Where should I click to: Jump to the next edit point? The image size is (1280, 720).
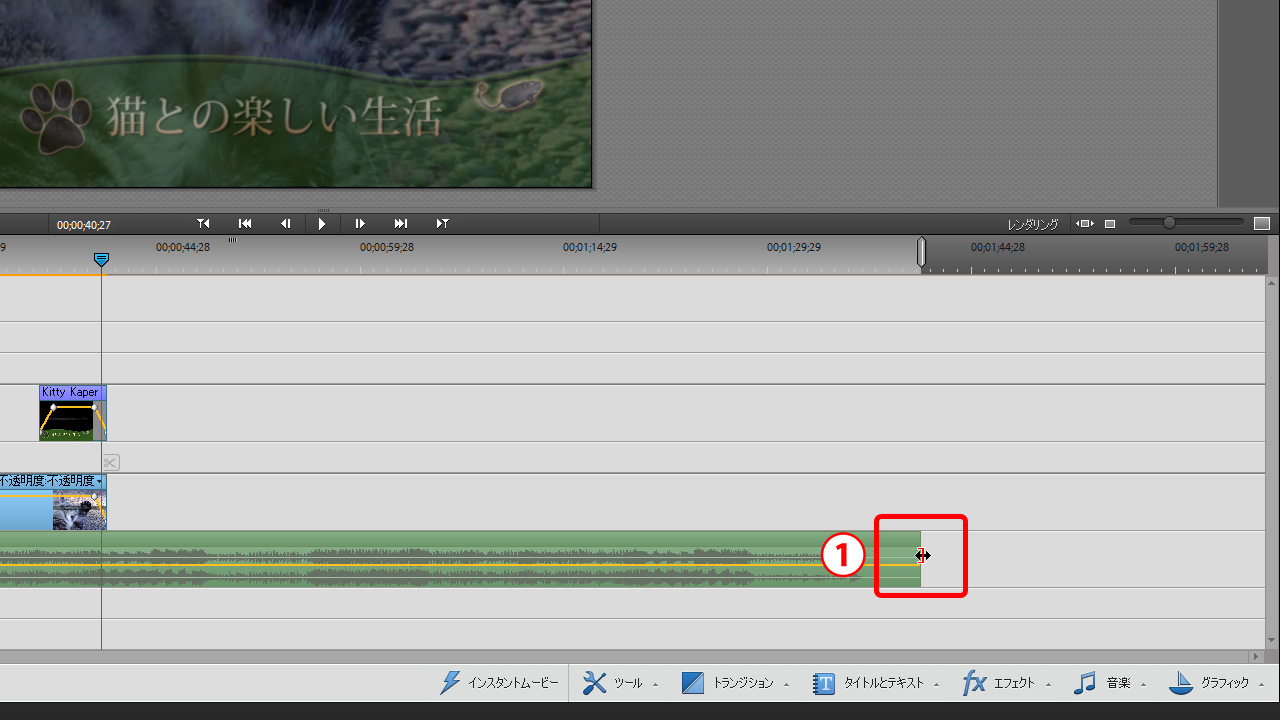point(401,224)
